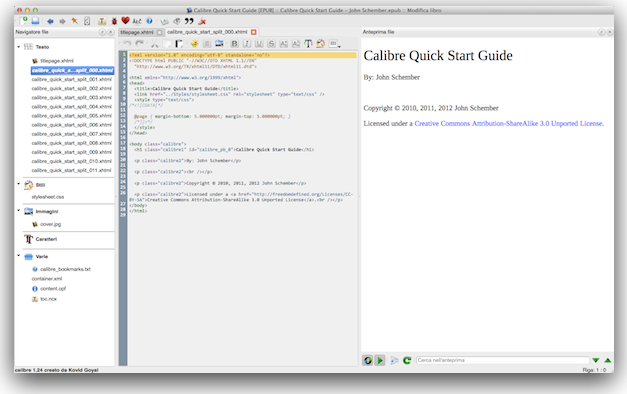Screen dimensions: 627x394
Task: Click the icon with red X in main toolbar
Action: pos(202,21)
